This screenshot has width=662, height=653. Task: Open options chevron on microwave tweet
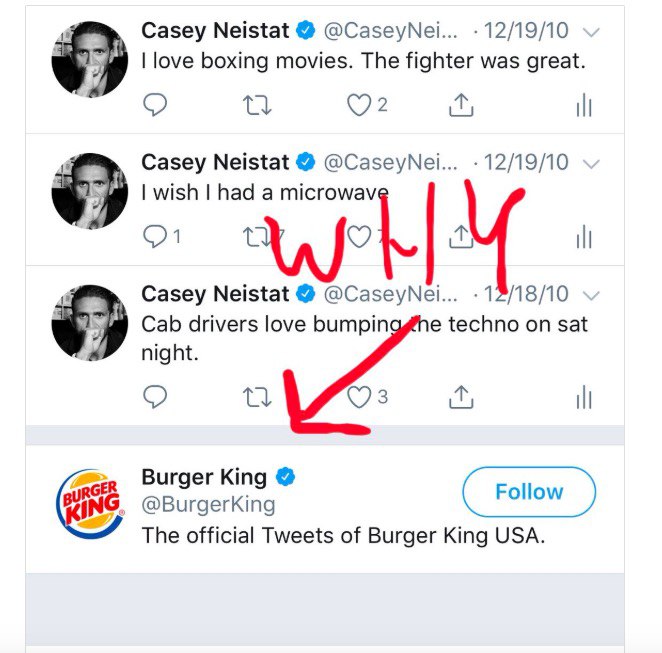pyautogui.click(x=591, y=164)
